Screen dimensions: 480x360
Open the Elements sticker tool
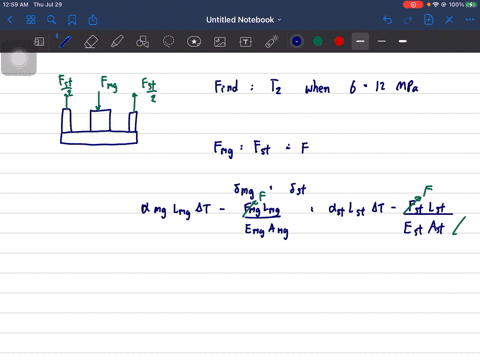pos(194,42)
